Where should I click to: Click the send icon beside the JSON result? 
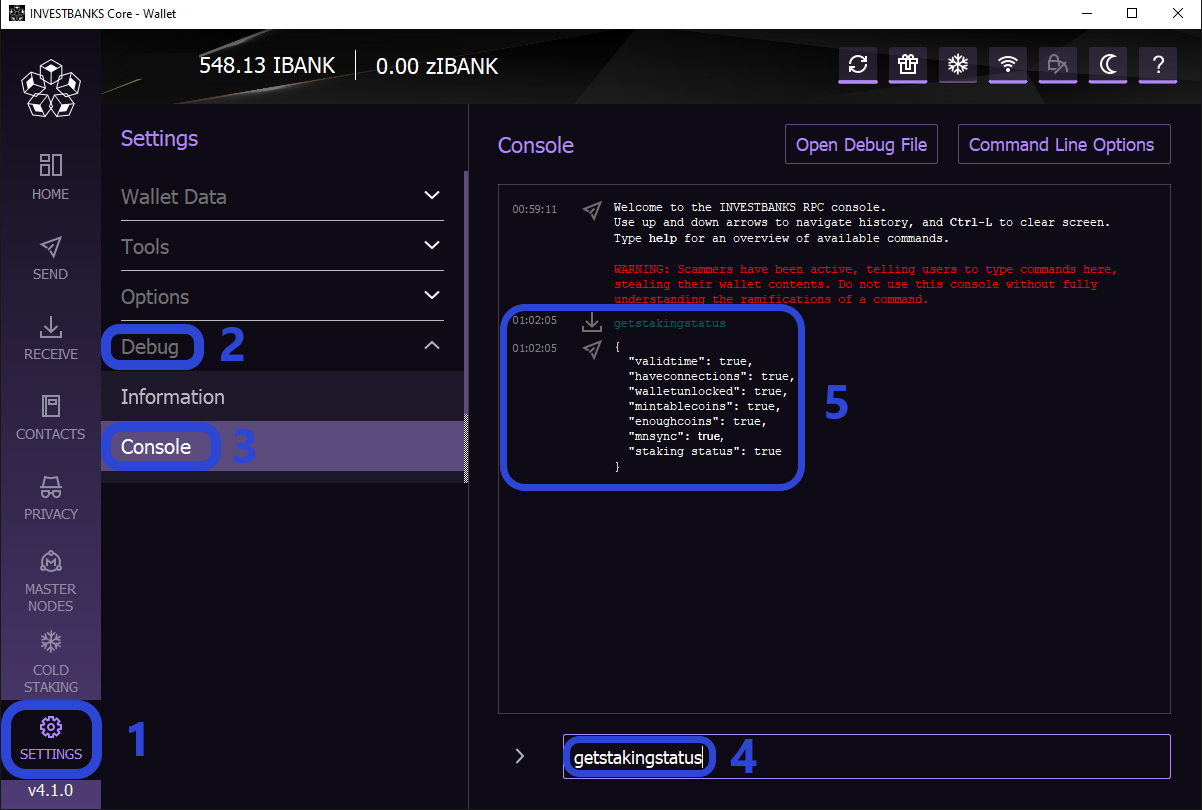592,349
